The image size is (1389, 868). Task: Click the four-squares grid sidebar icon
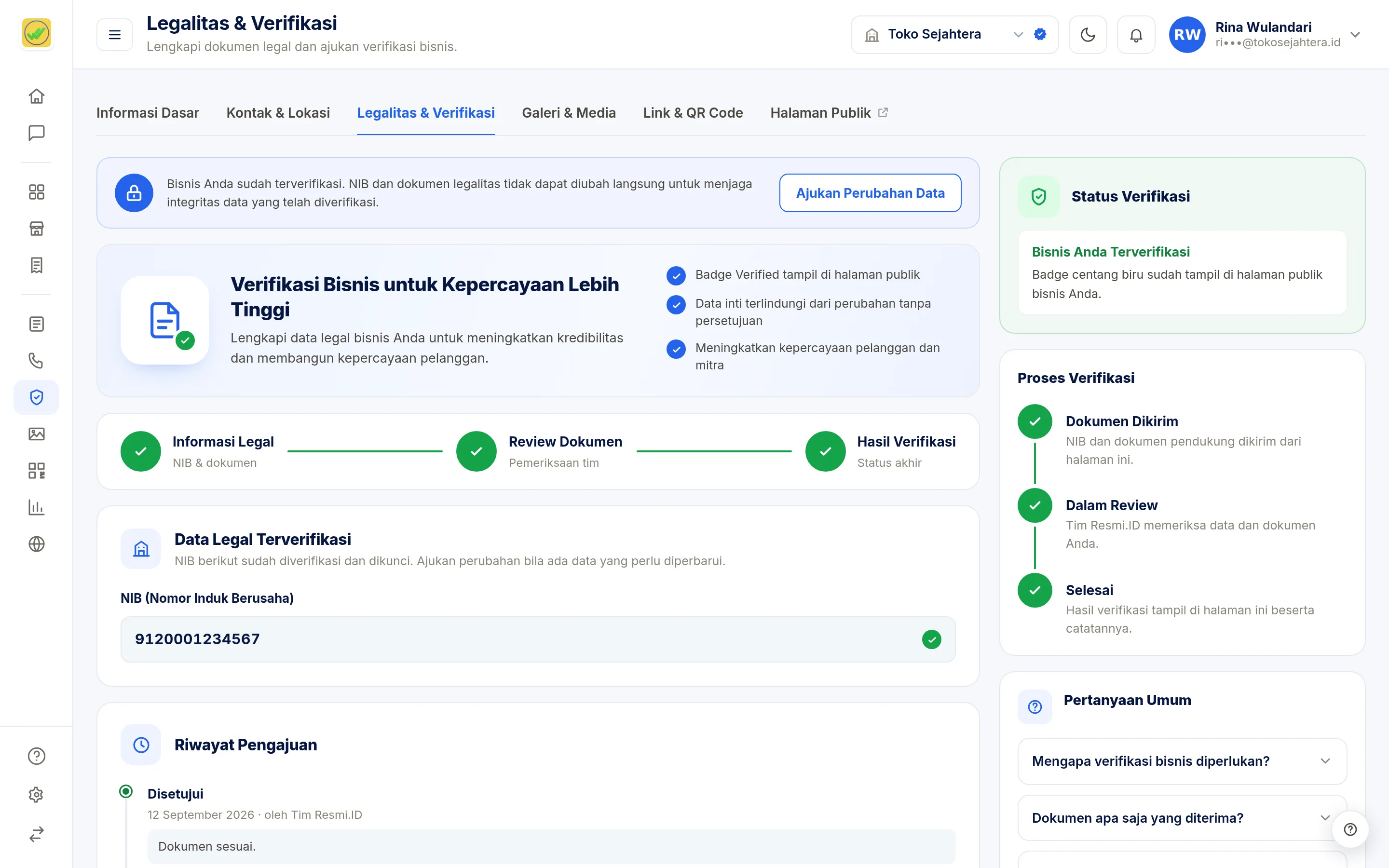click(36, 192)
